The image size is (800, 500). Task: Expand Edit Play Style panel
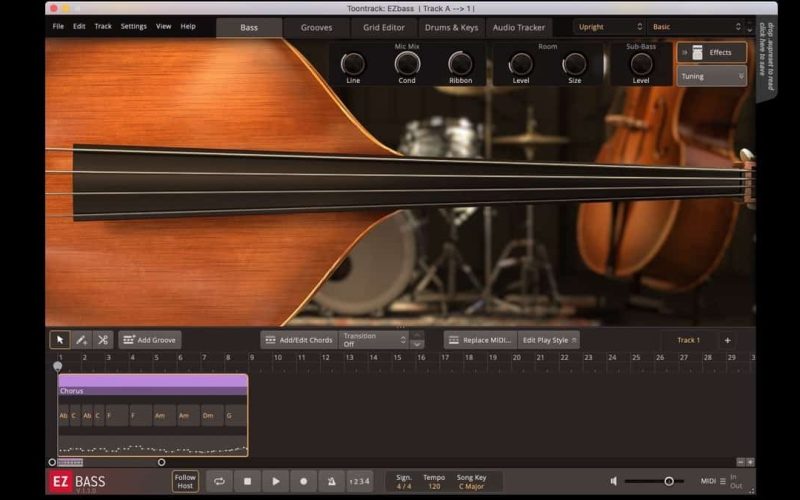pyautogui.click(x=549, y=340)
